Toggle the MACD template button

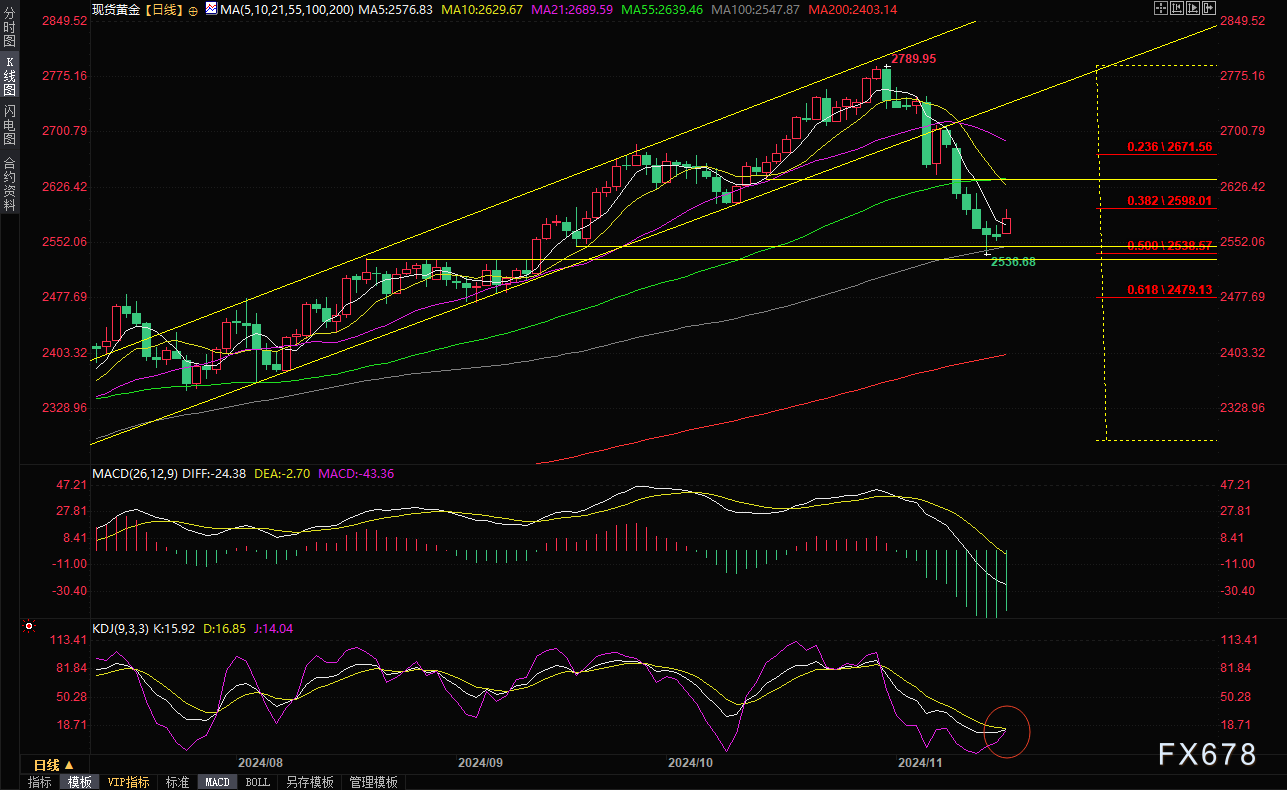pos(217,782)
